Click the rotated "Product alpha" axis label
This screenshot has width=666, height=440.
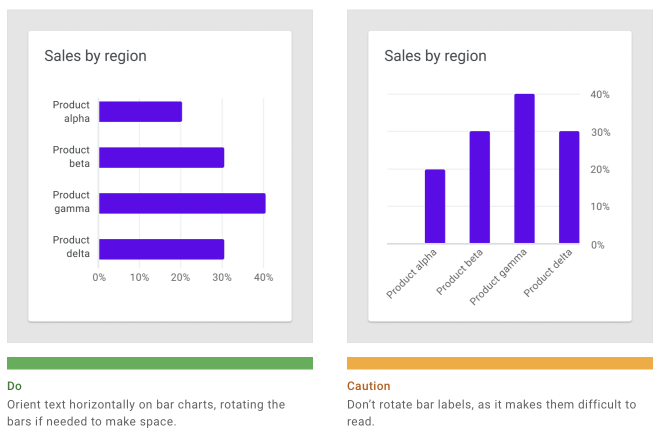[x=414, y=273]
